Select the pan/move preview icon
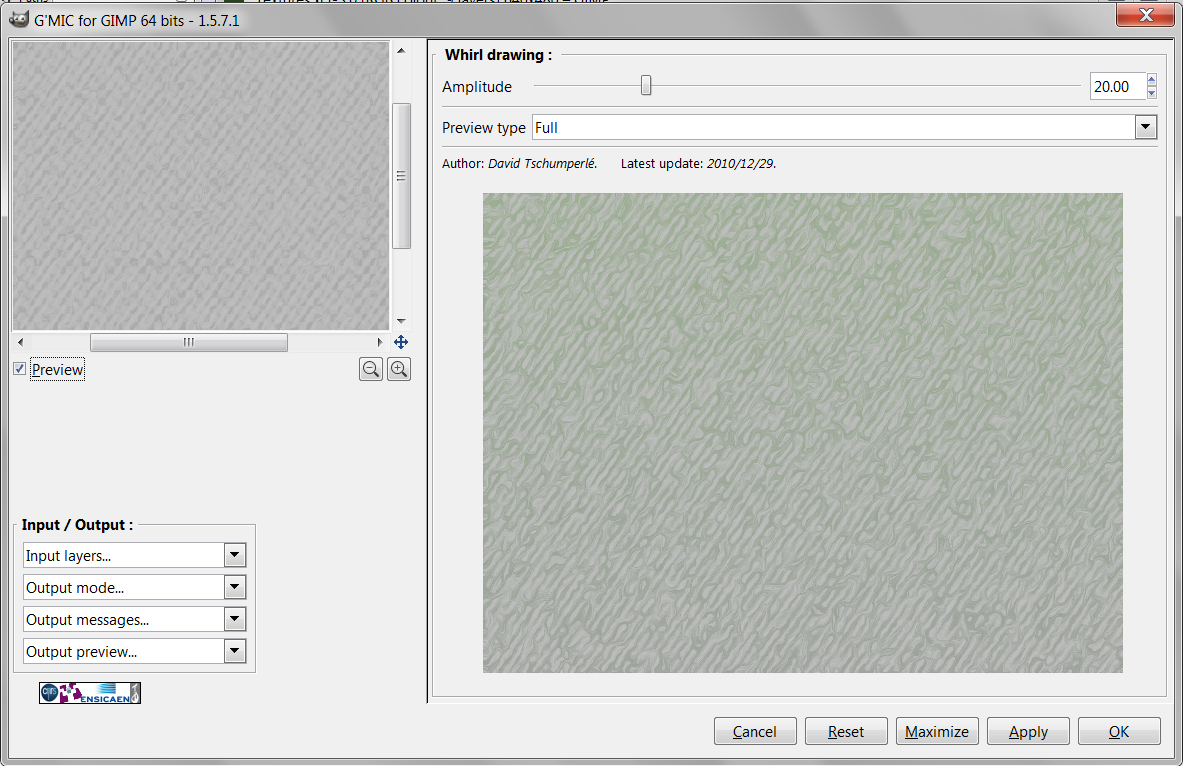The image size is (1183, 766). click(400, 342)
